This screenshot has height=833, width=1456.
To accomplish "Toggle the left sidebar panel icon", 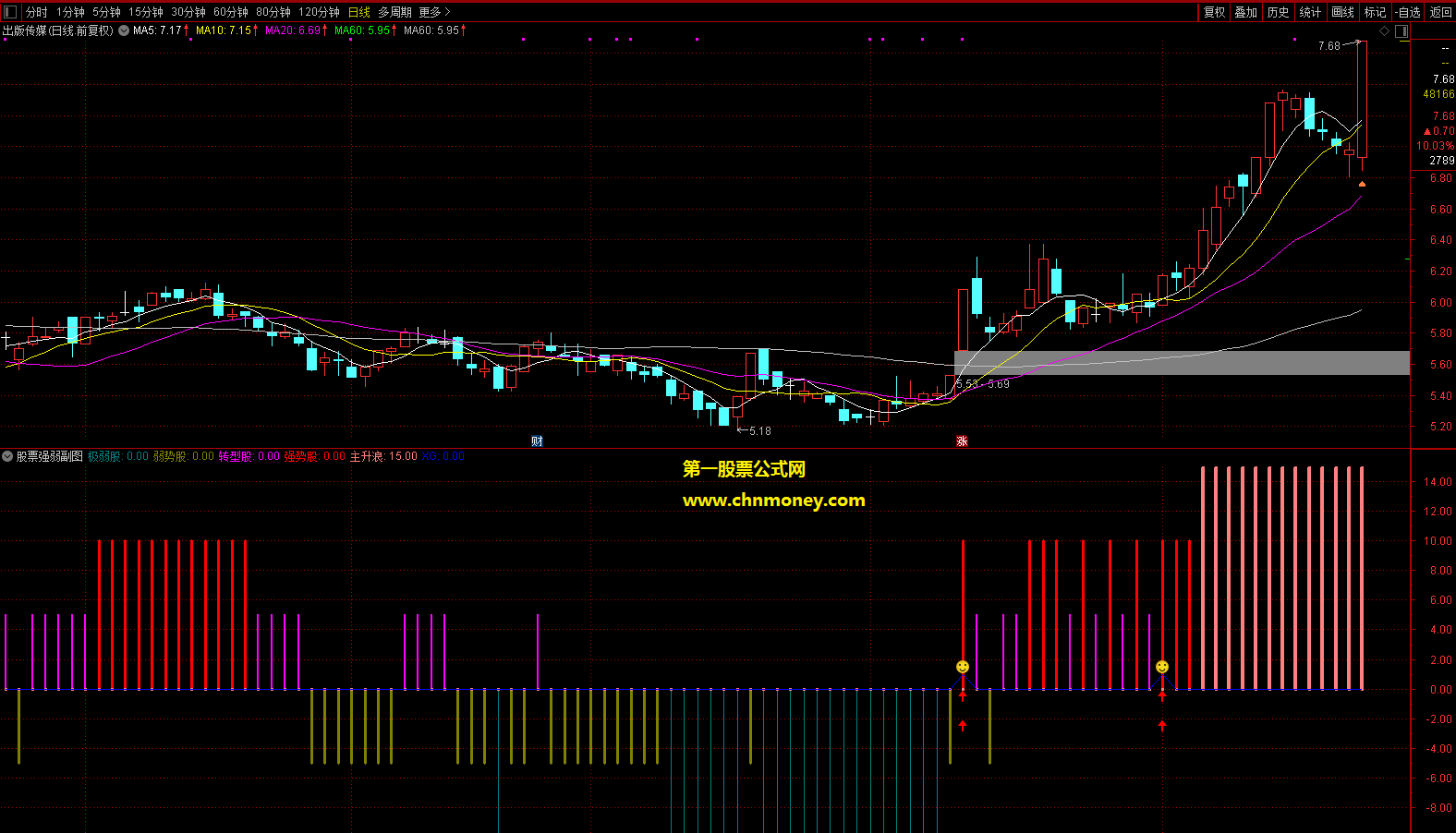I will pyautogui.click(x=10, y=12).
